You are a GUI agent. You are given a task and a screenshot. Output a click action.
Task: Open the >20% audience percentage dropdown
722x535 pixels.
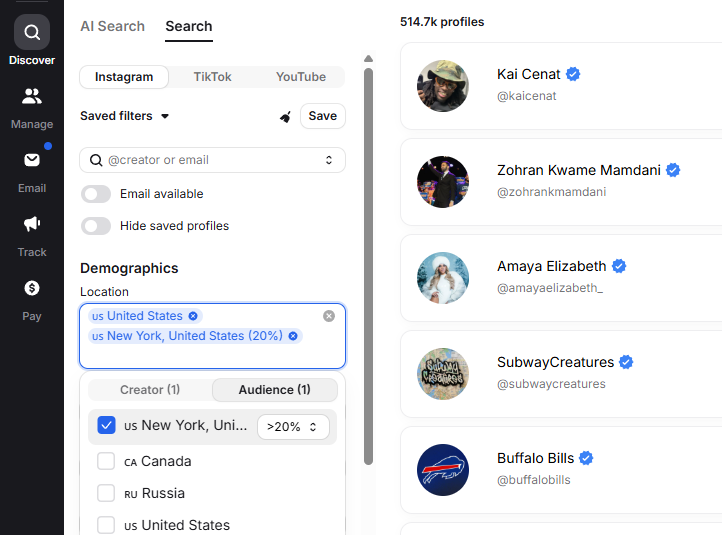293,427
